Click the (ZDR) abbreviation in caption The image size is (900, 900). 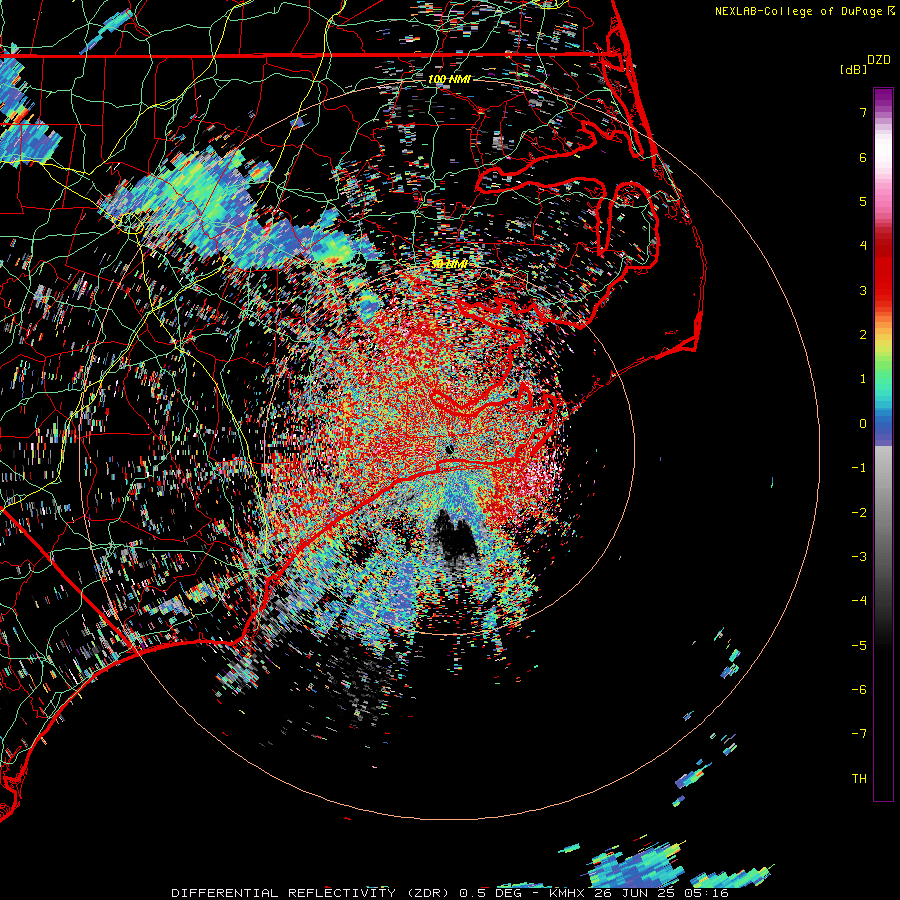pyautogui.click(x=428, y=893)
